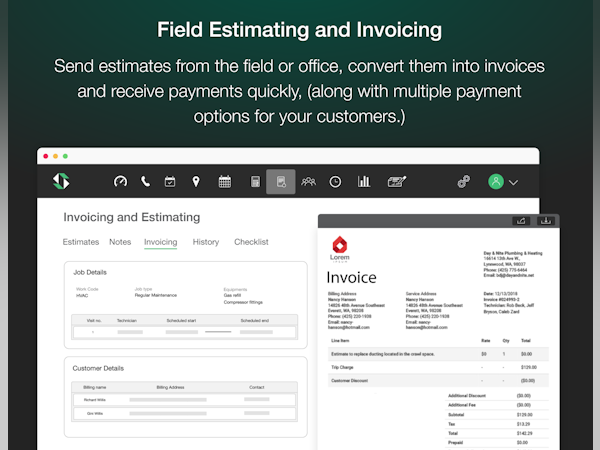Click the green user profile avatar

pyautogui.click(x=496, y=181)
